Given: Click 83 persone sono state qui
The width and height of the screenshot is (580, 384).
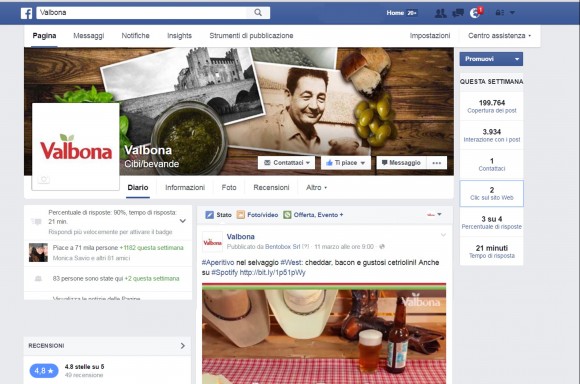Looking at the screenshot, I should pos(88,279).
